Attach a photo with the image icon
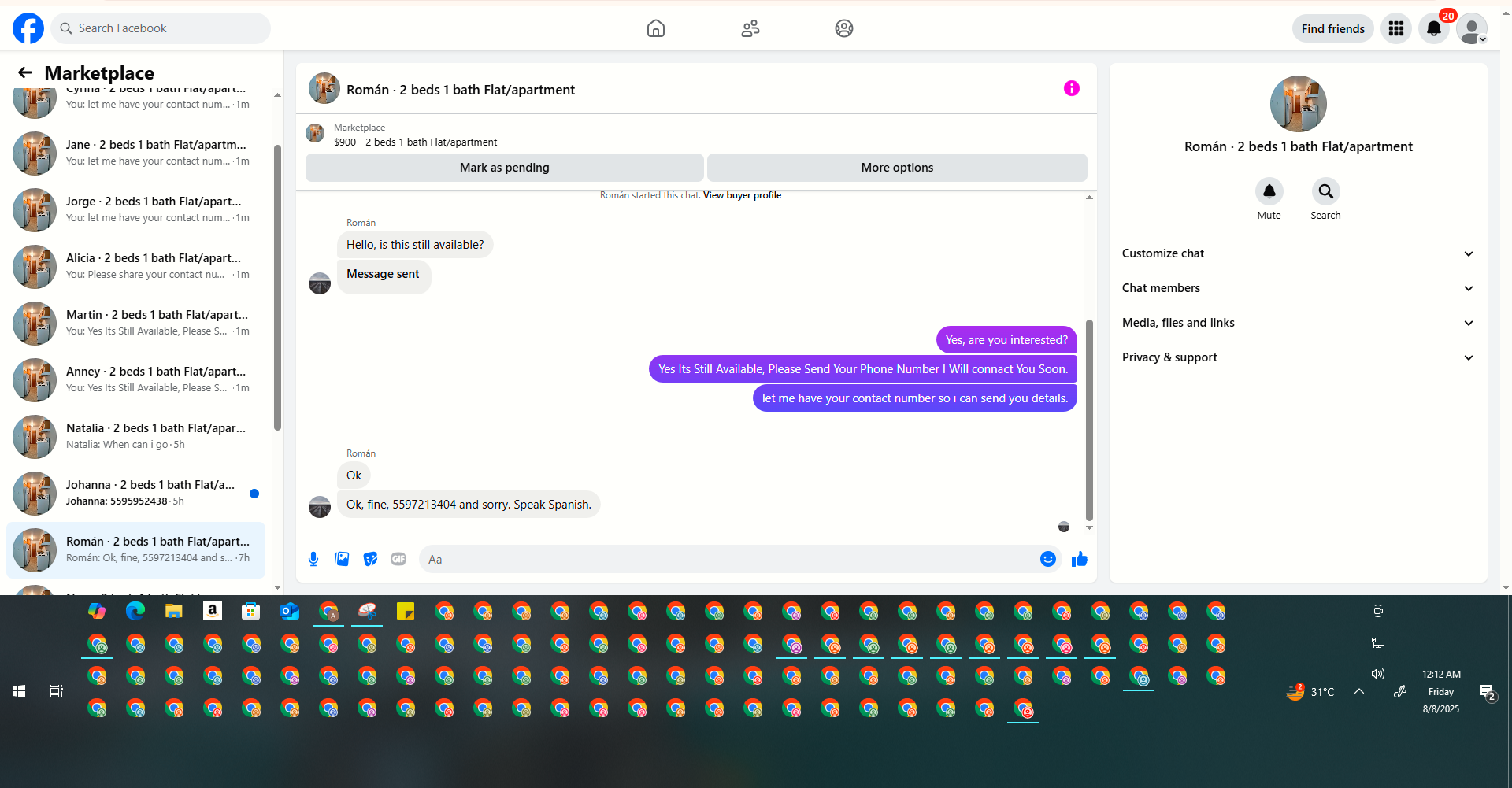 click(x=342, y=559)
